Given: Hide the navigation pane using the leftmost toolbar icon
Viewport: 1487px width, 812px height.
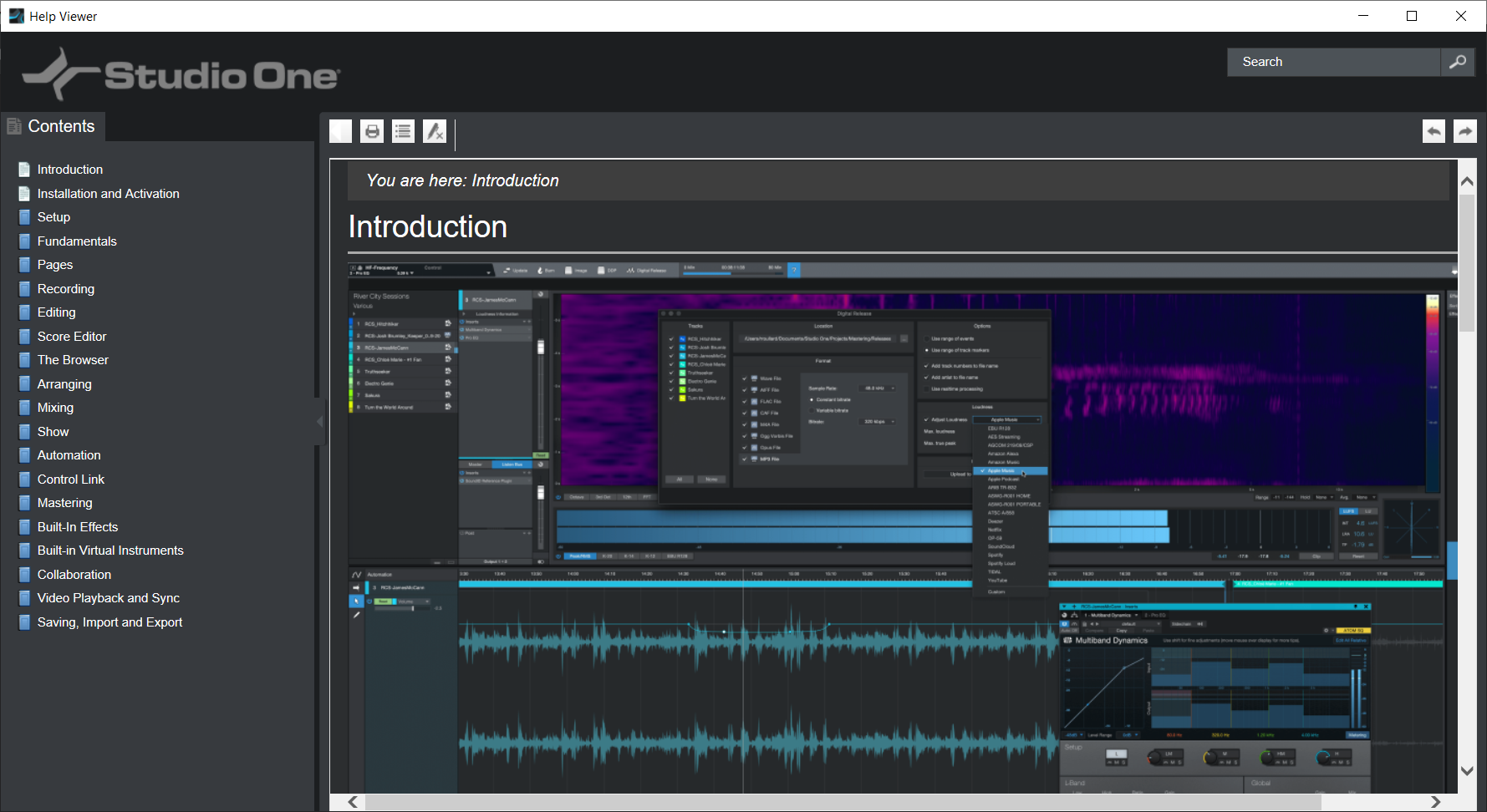Looking at the screenshot, I should click(340, 130).
